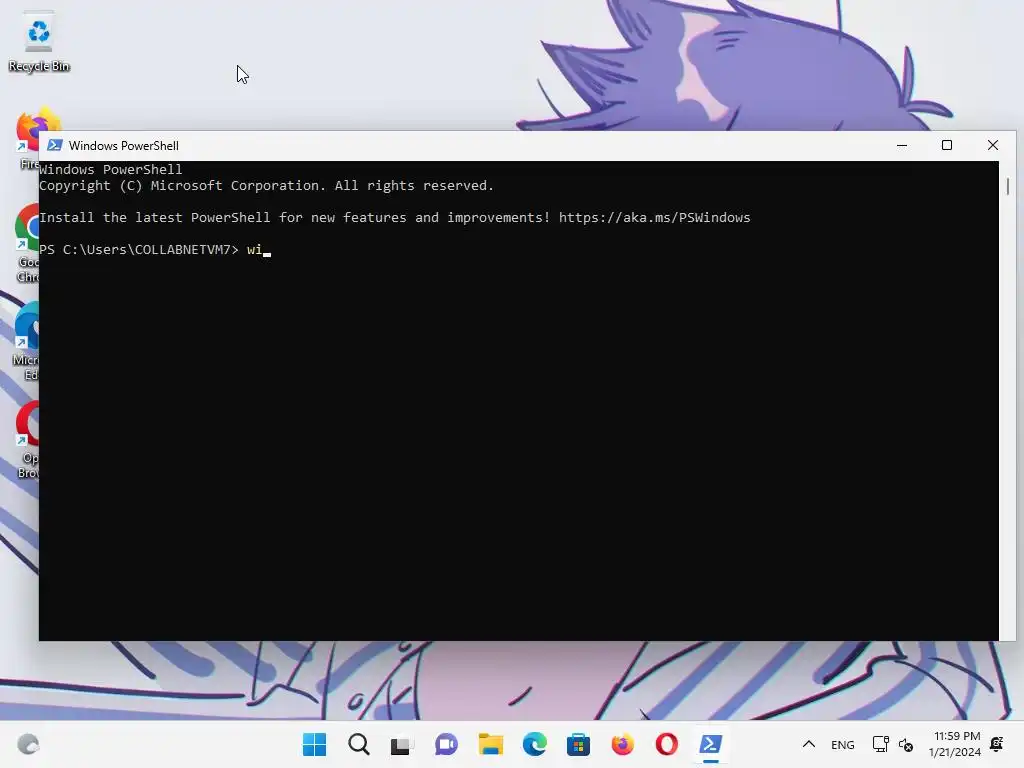Open taskbar Search
This screenshot has width=1024, height=768.
tap(359, 744)
